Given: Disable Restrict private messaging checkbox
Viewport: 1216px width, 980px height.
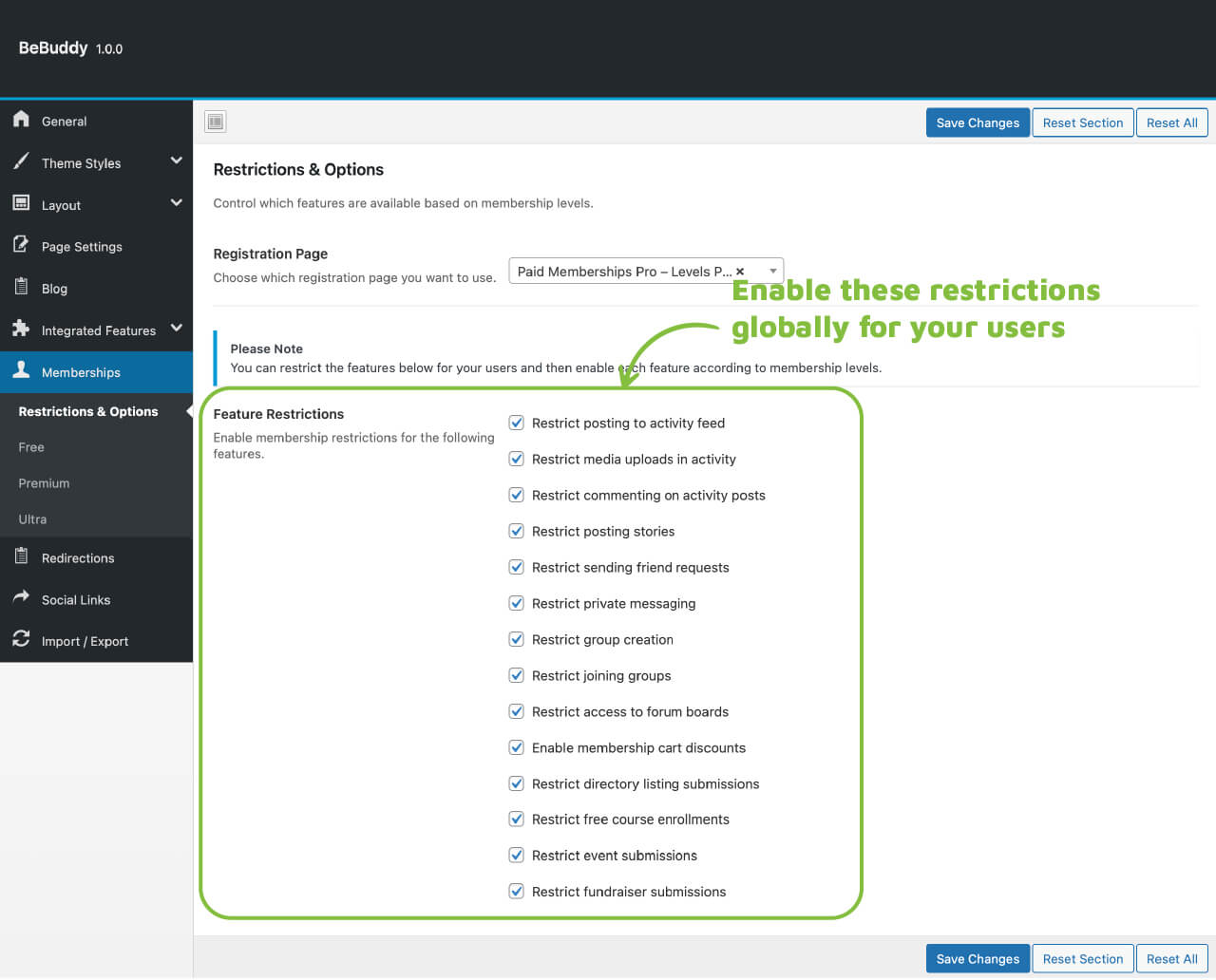Looking at the screenshot, I should point(517,604).
